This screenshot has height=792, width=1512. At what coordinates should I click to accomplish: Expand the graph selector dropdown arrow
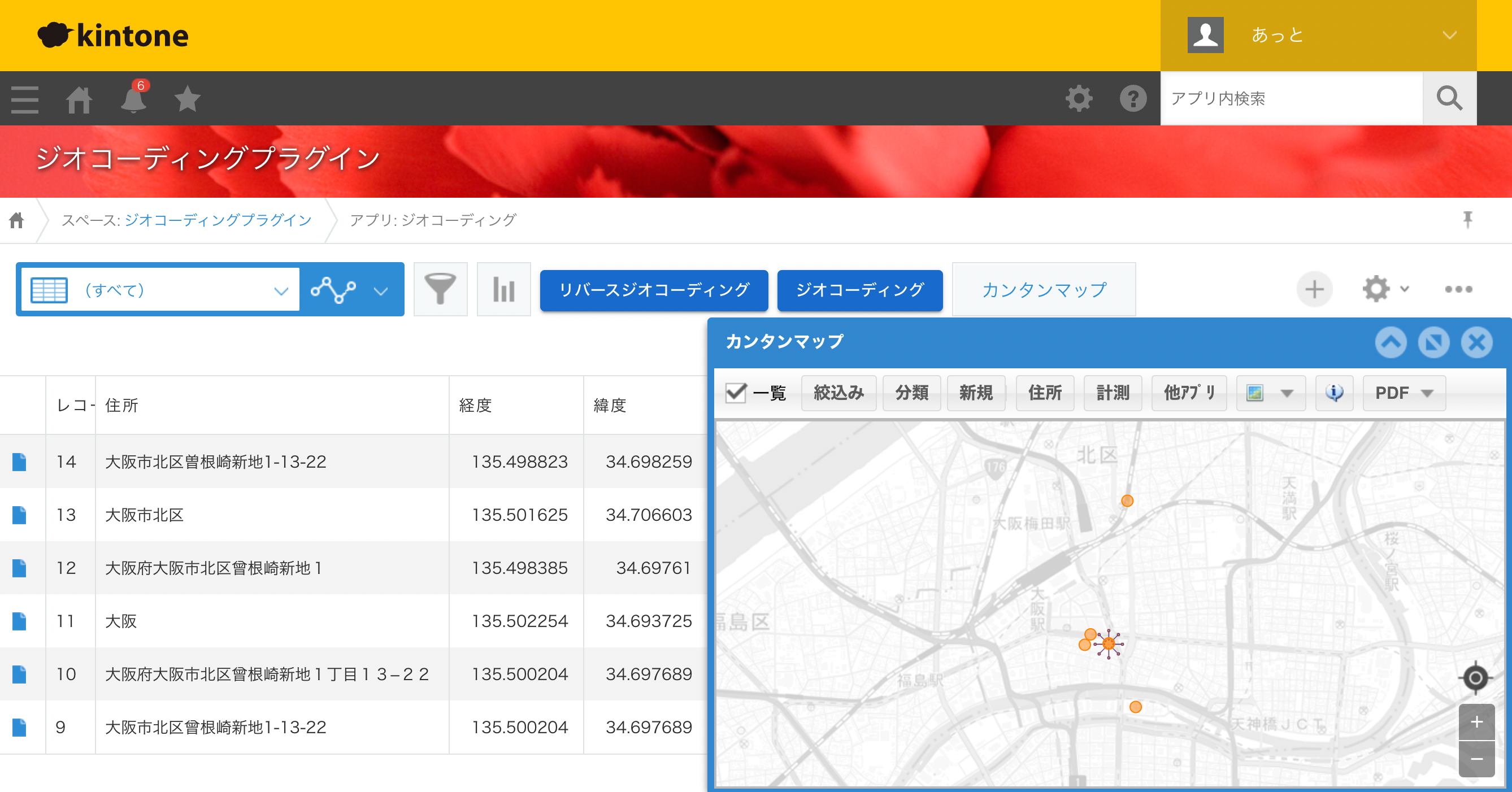click(381, 290)
